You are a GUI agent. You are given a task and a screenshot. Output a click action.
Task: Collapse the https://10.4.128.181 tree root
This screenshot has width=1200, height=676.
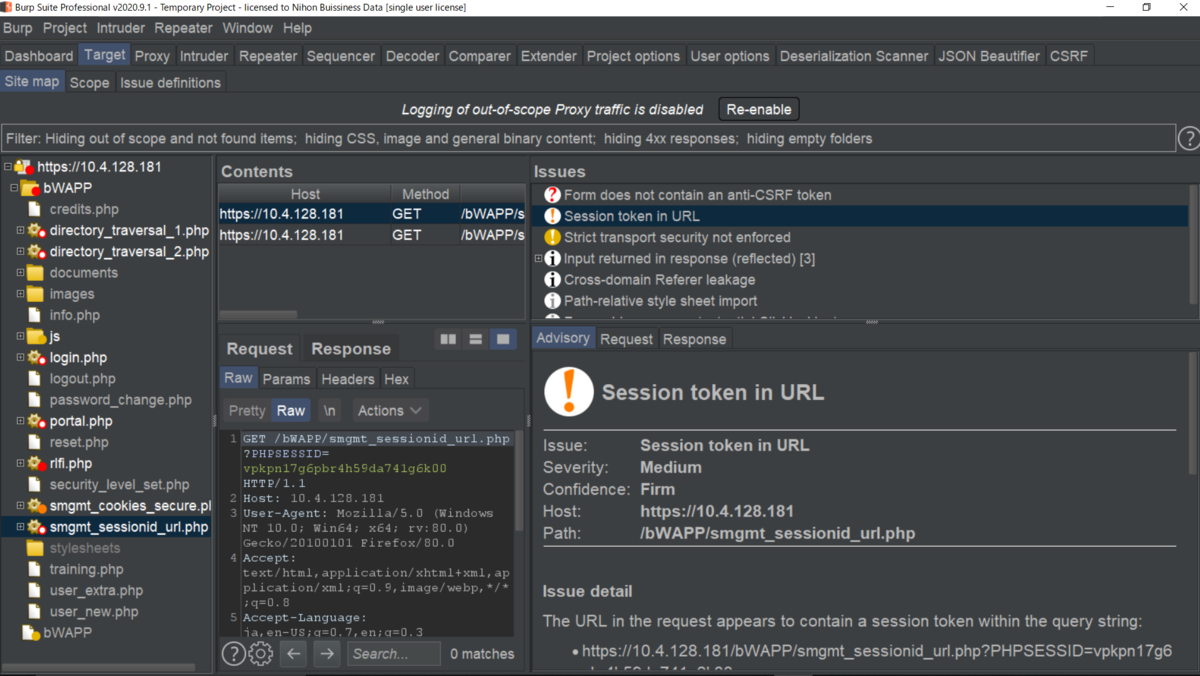[8, 167]
